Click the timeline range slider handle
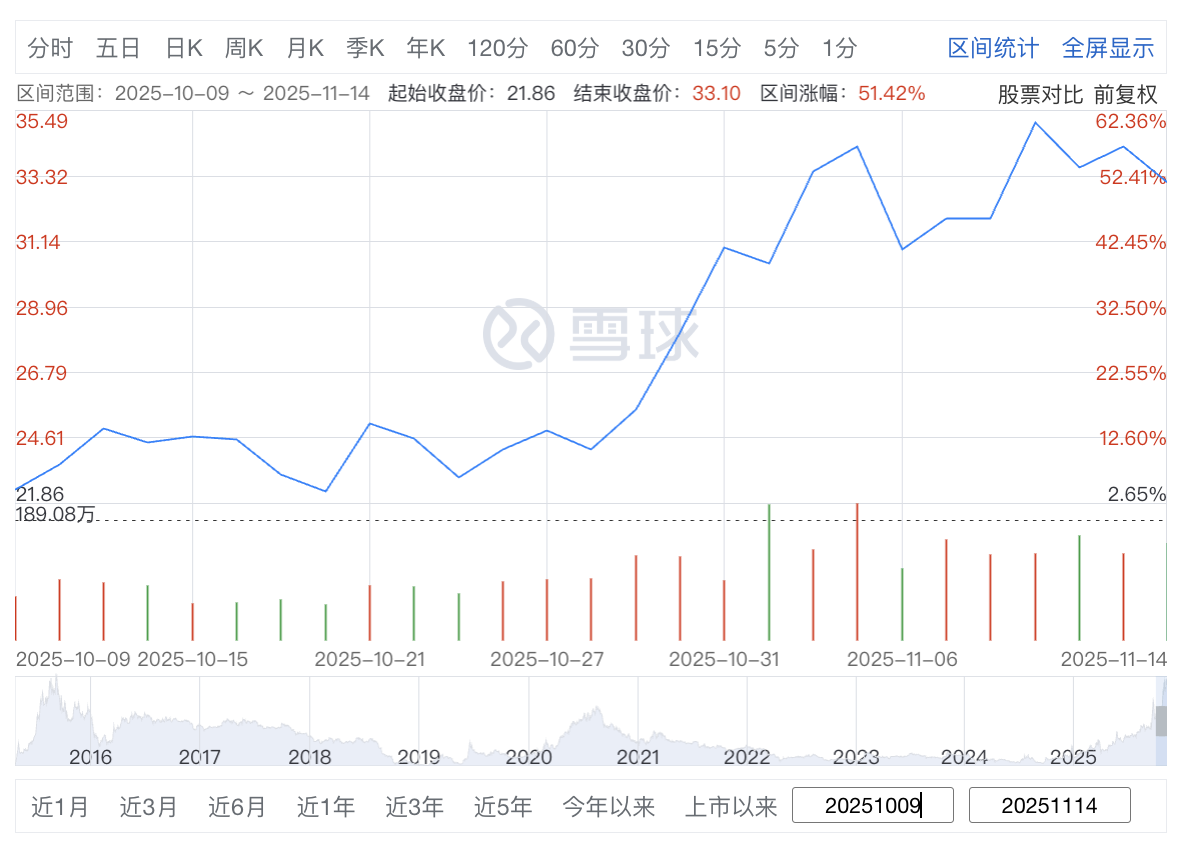 click(x=1161, y=720)
